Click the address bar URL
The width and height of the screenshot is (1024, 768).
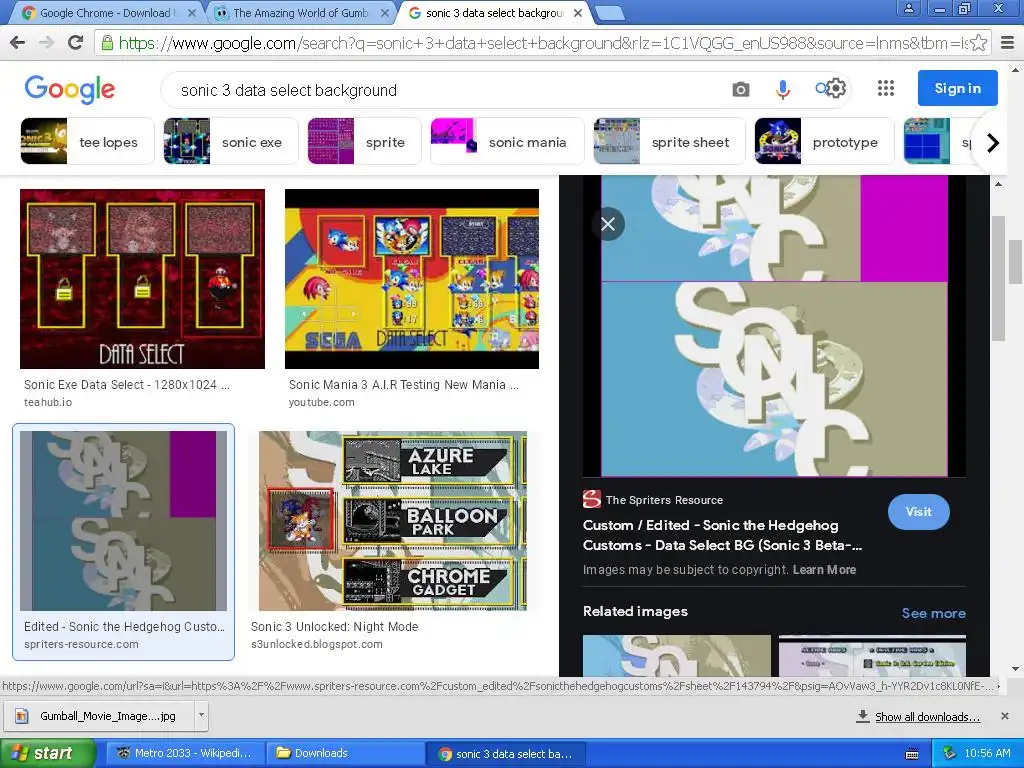[x=543, y=43]
